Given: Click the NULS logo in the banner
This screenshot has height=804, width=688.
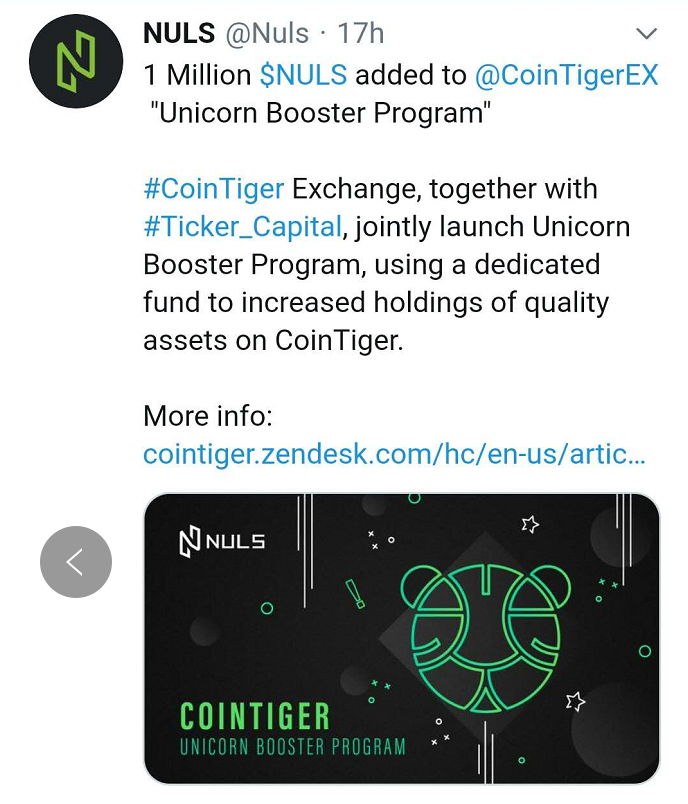Looking at the screenshot, I should pos(222,541).
